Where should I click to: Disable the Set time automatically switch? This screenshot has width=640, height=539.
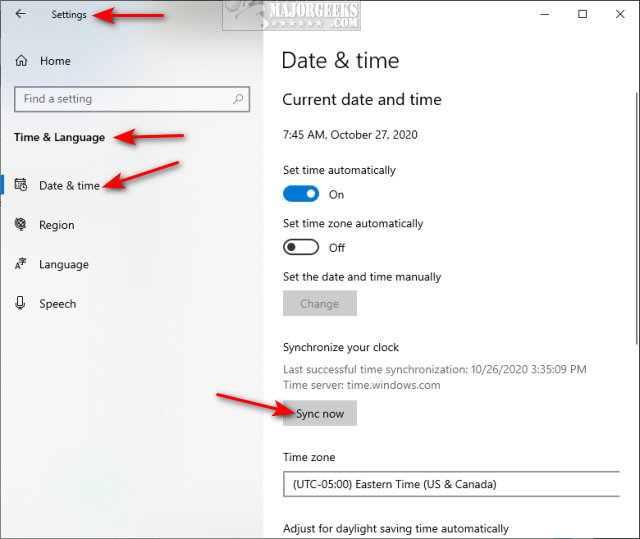pos(301,194)
